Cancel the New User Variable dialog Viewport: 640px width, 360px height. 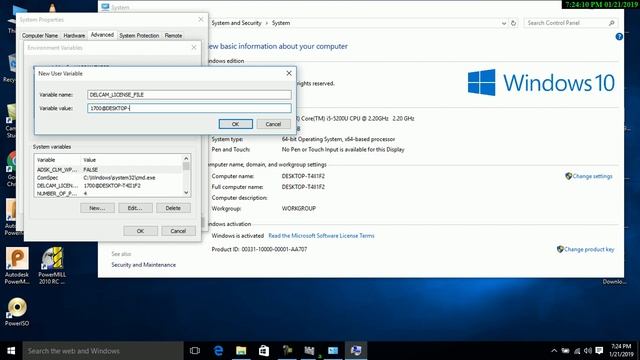(273, 124)
